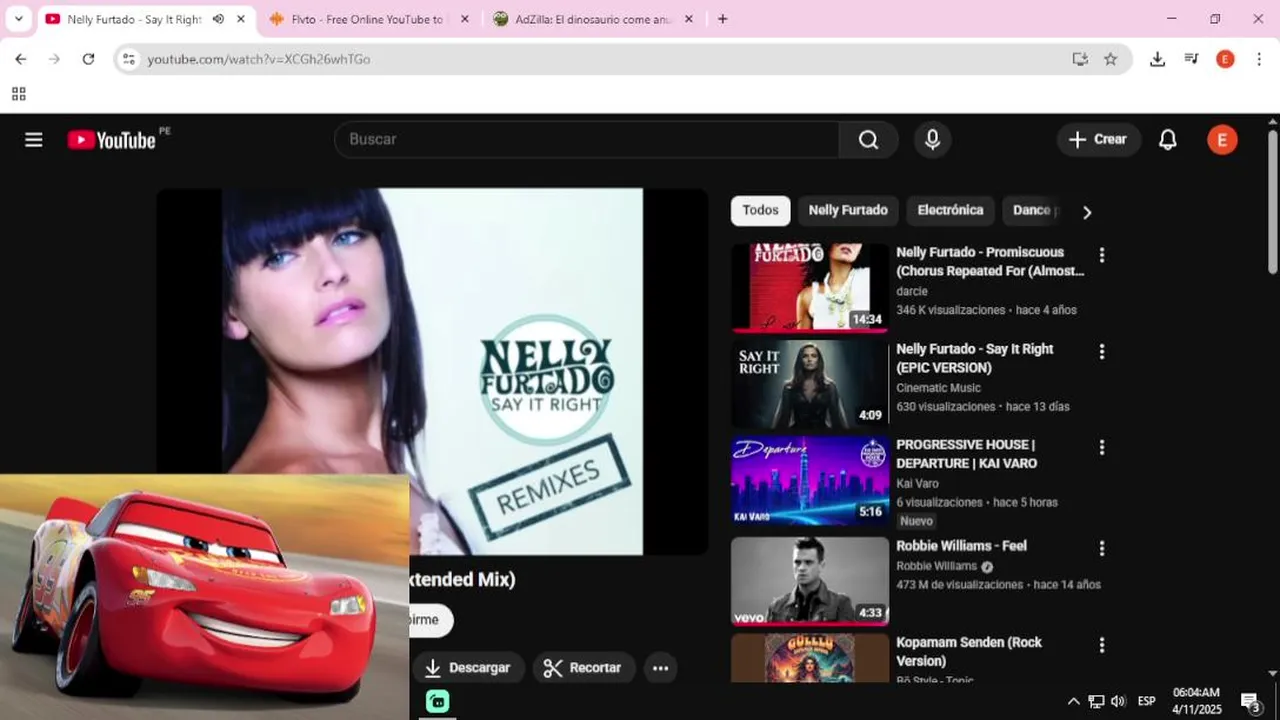Open options for Promiscuous video
Screen dimensions: 1280x720
[x=1102, y=255]
